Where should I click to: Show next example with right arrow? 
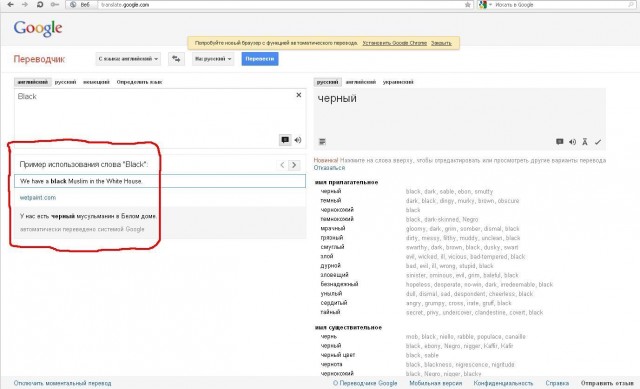(x=294, y=165)
